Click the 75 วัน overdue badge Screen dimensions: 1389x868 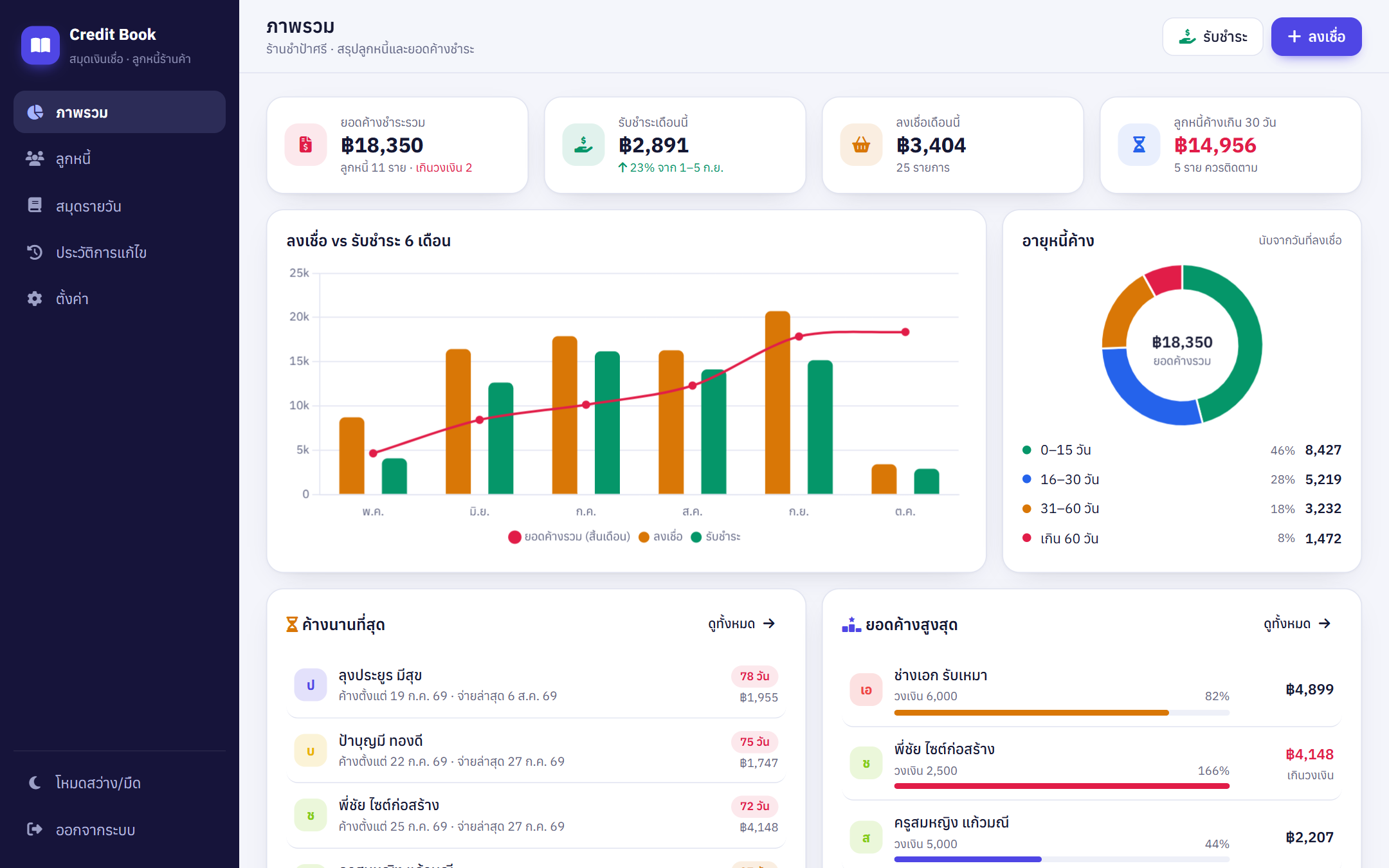[754, 742]
